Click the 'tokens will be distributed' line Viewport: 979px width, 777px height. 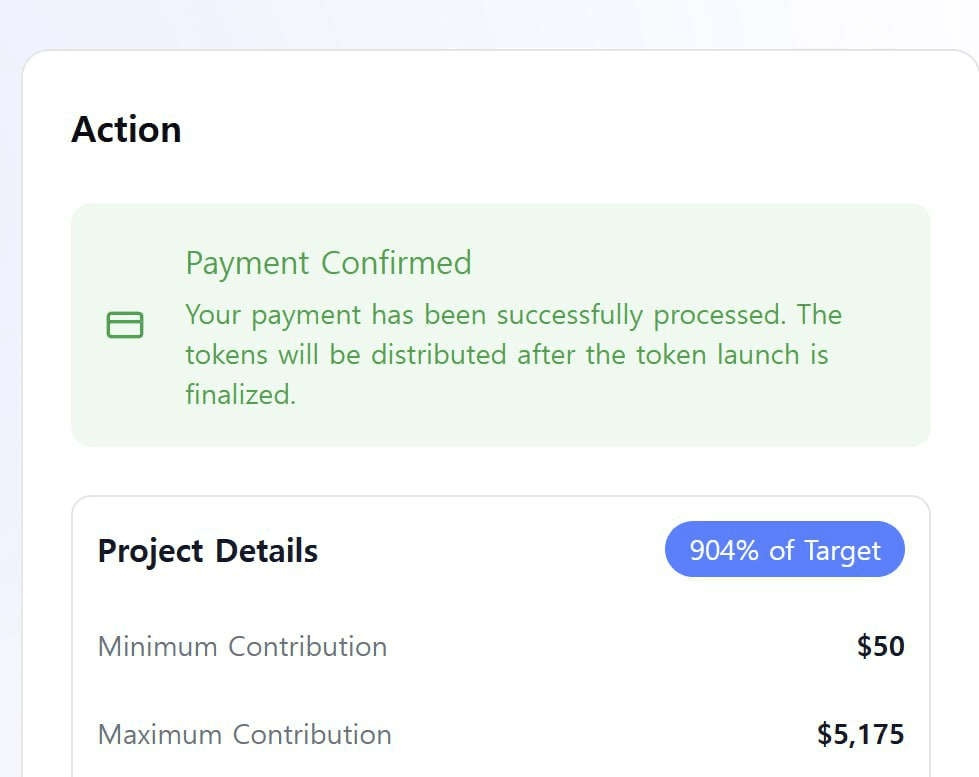click(507, 355)
